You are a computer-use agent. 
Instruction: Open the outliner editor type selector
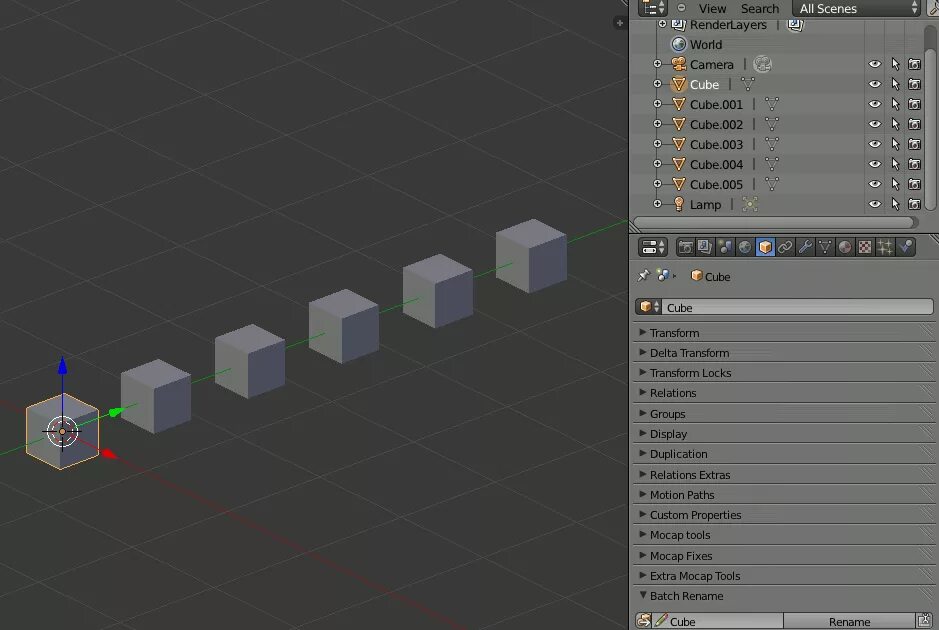pyautogui.click(x=653, y=8)
